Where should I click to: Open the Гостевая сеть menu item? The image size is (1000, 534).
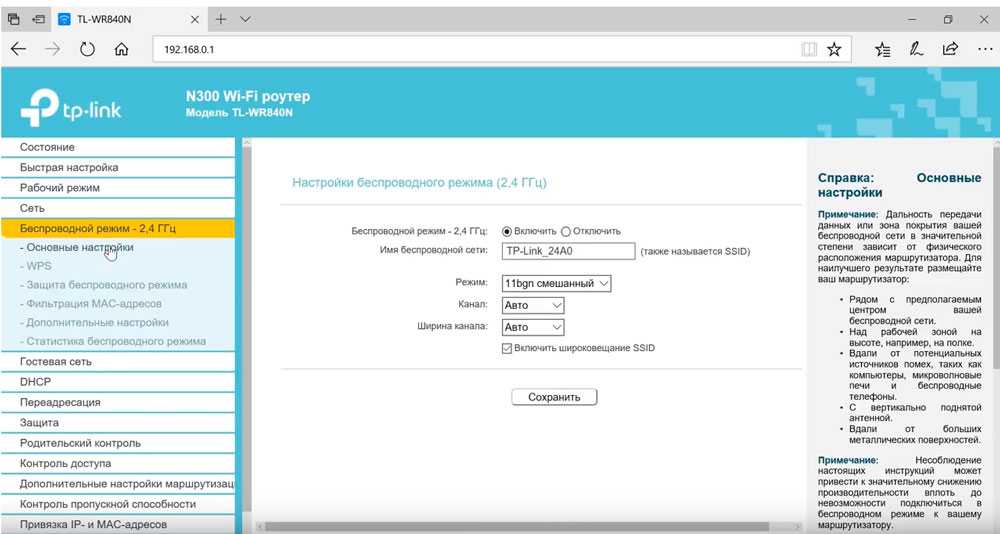[x=56, y=362]
